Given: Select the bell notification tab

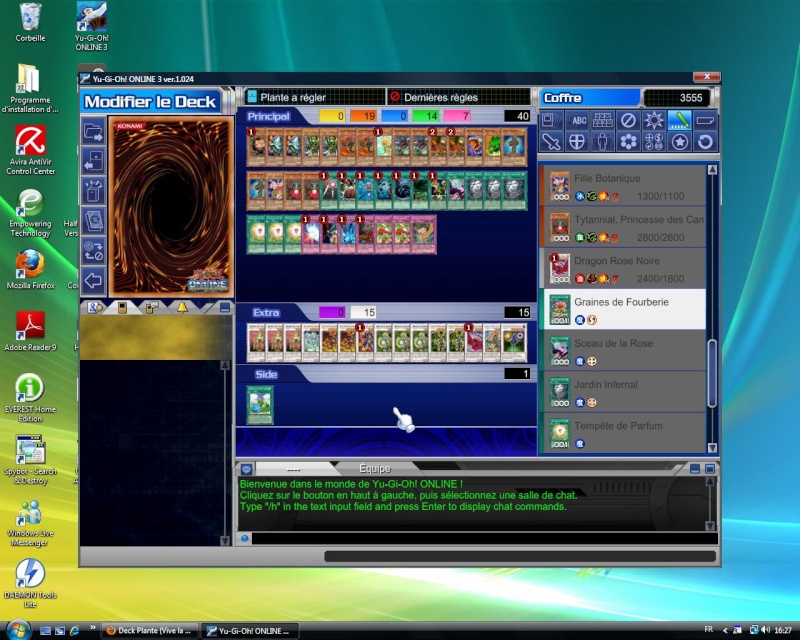Looking at the screenshot, I should point(182,307).
